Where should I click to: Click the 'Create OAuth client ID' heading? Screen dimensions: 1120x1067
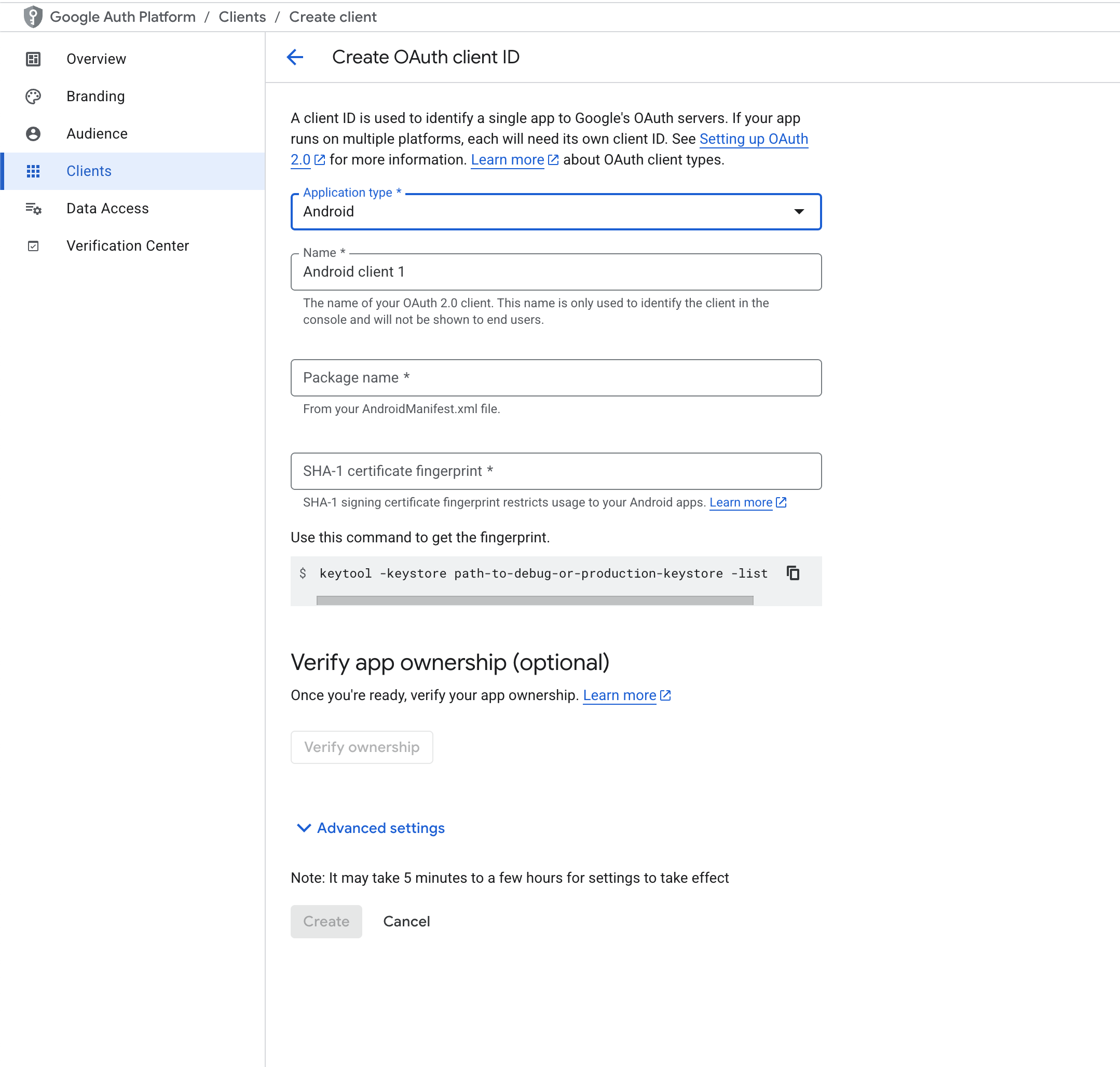click(426, 58)
